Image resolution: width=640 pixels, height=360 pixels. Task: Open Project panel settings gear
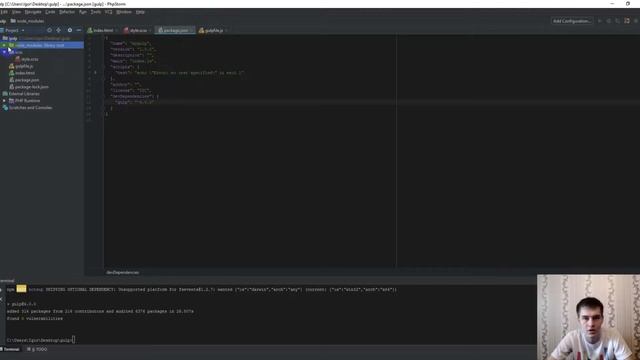click(x=70, y=30)
